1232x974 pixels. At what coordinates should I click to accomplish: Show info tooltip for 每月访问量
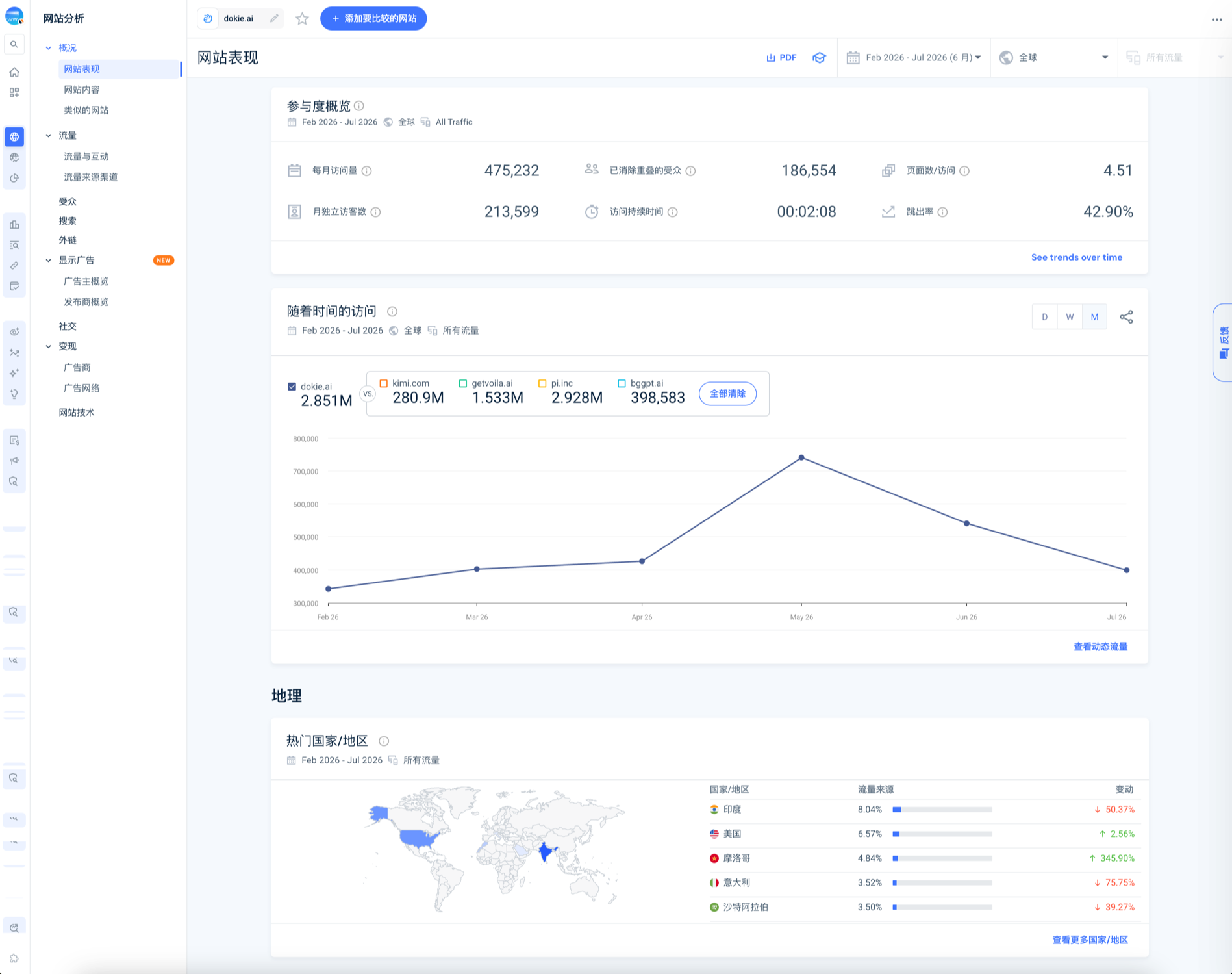(x=367, y=171)
